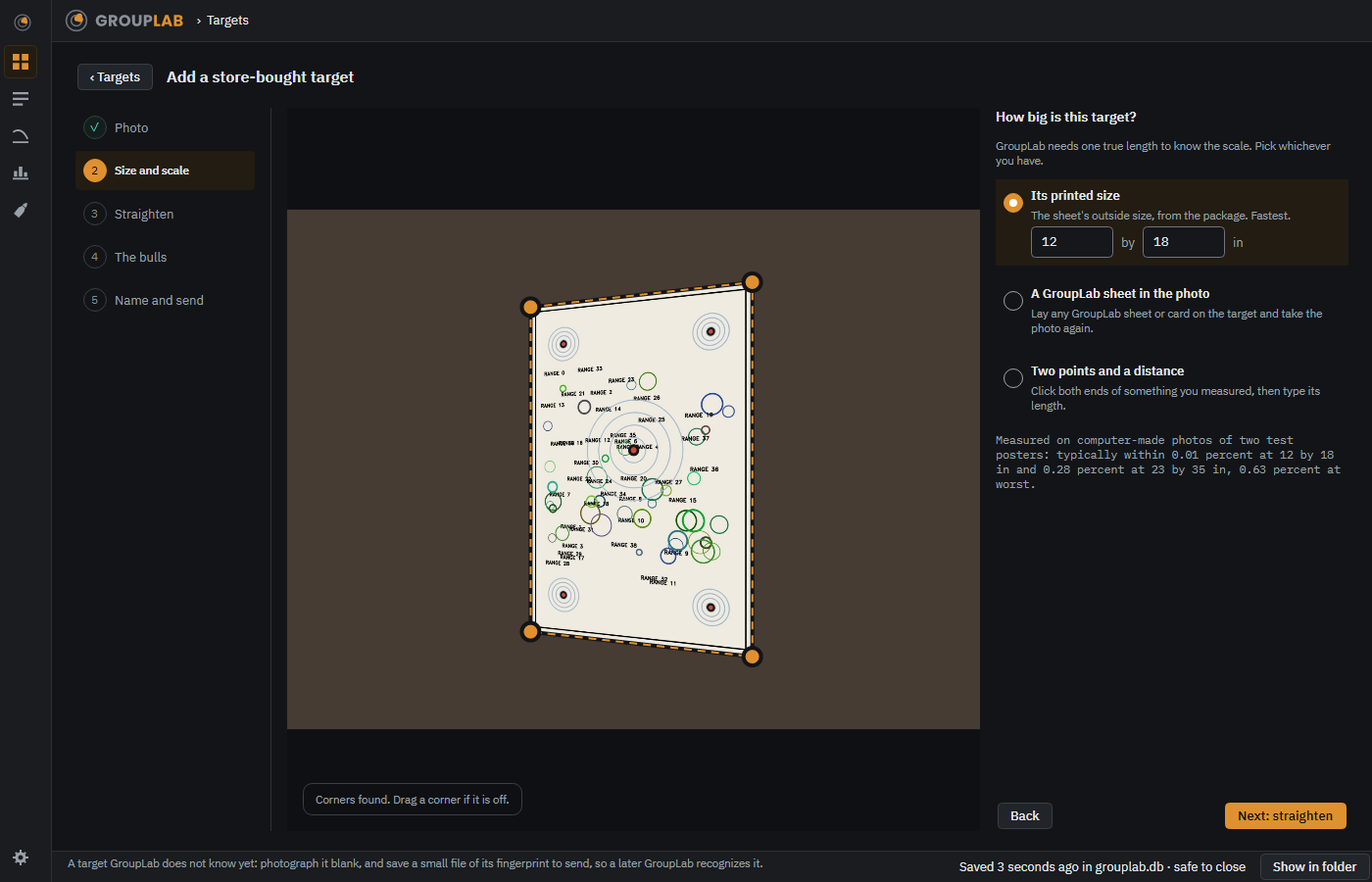
Task: Select the top-right corner handle of the target
Action: 752,282
